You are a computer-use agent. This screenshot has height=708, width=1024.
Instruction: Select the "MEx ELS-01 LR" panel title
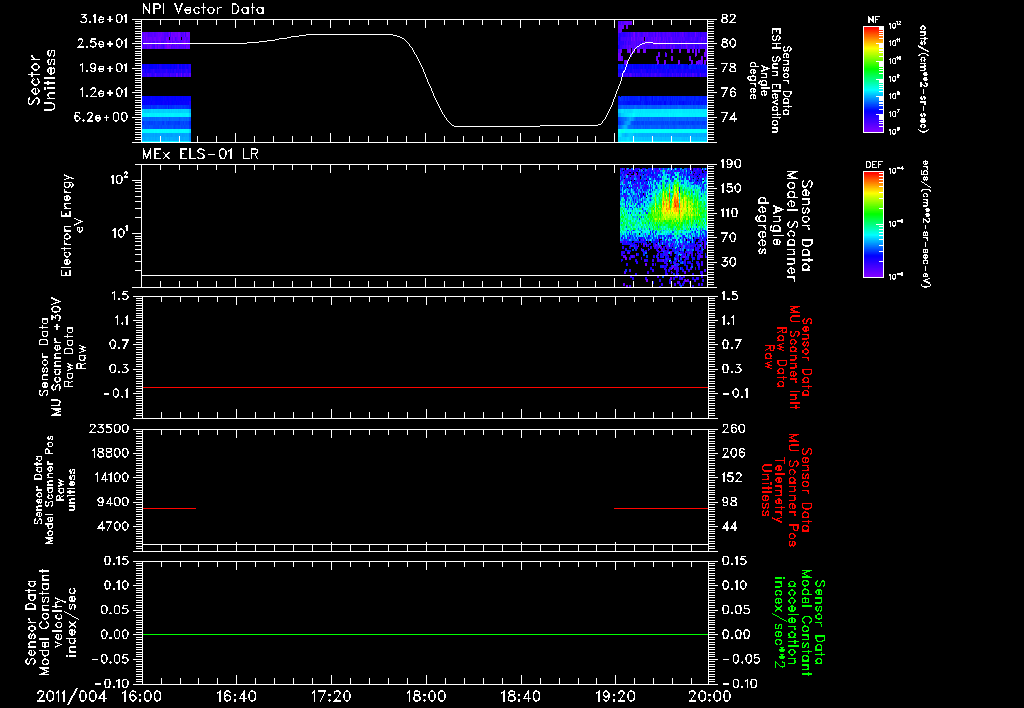[200, 154]
